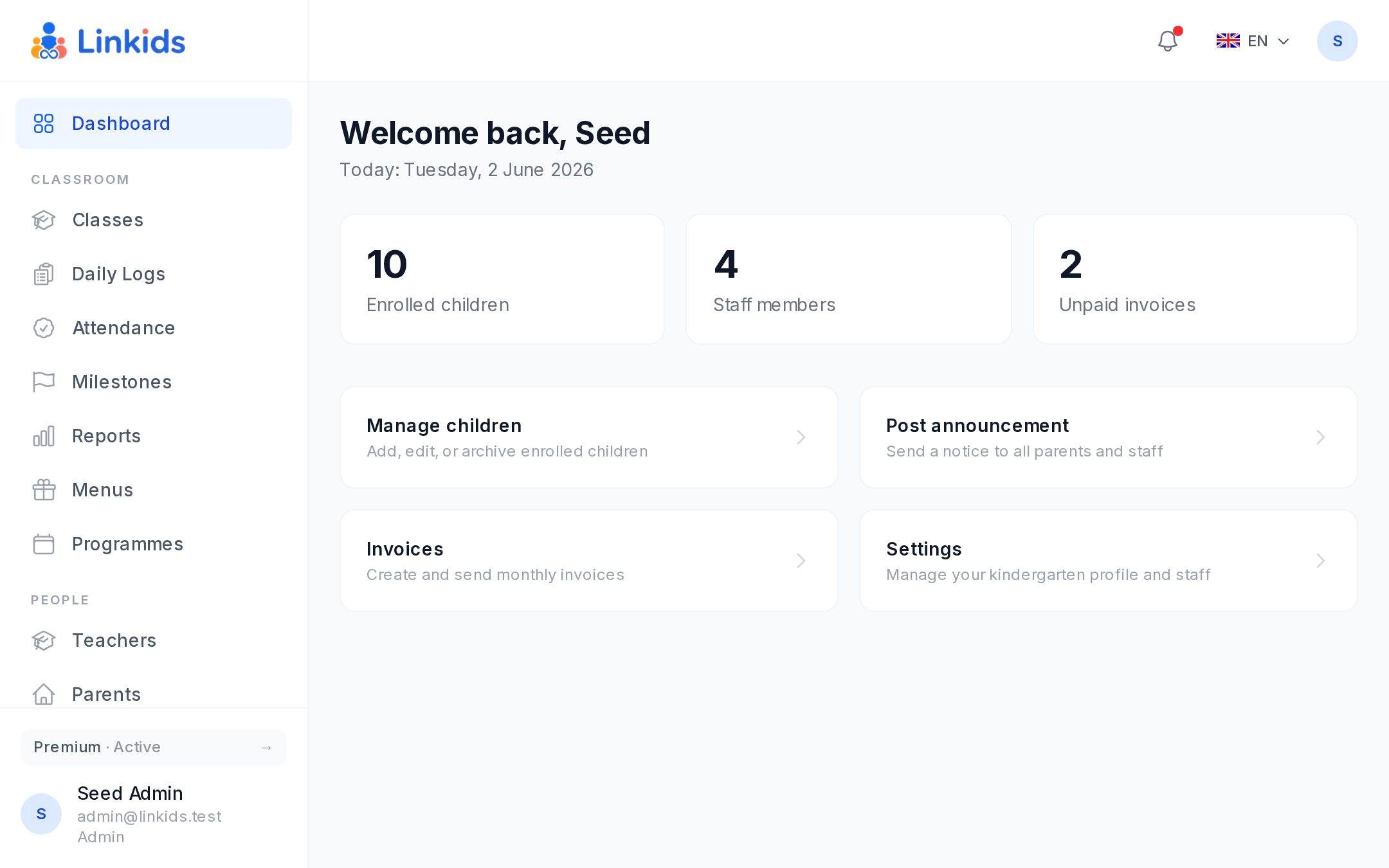The width and height of the screenshot is (1389, 868).
Task: Click the Settings card chevron arrow
Action: 1321,561
